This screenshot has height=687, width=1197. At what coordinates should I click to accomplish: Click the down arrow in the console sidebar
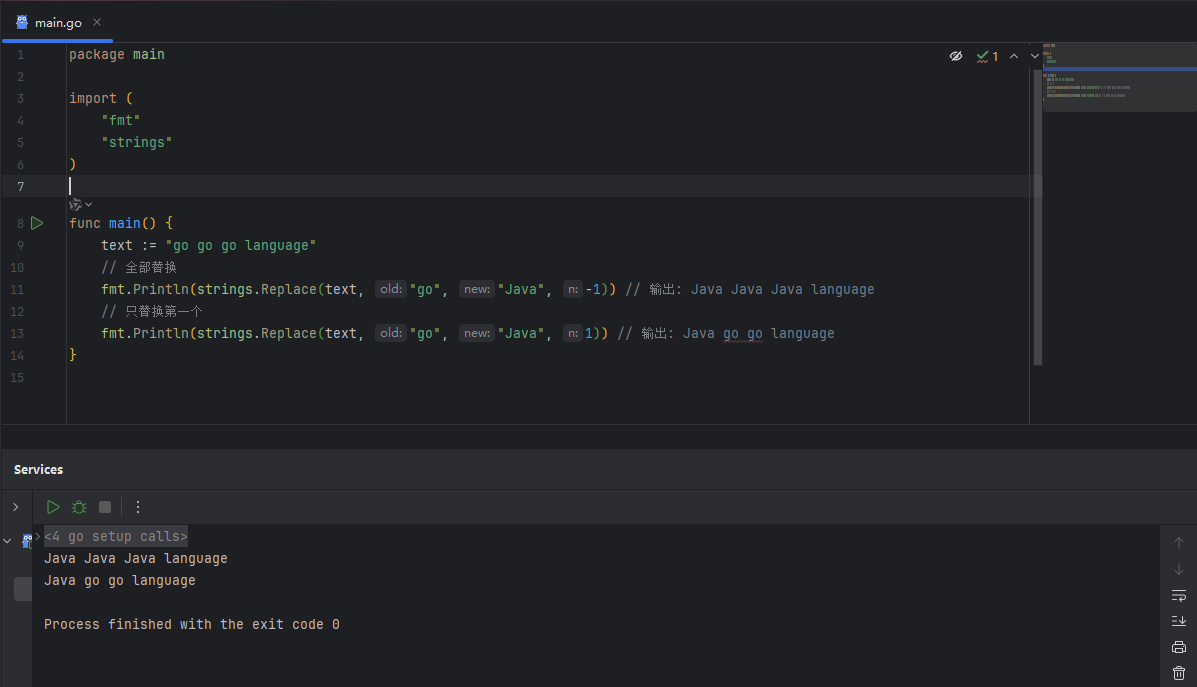1179,569
